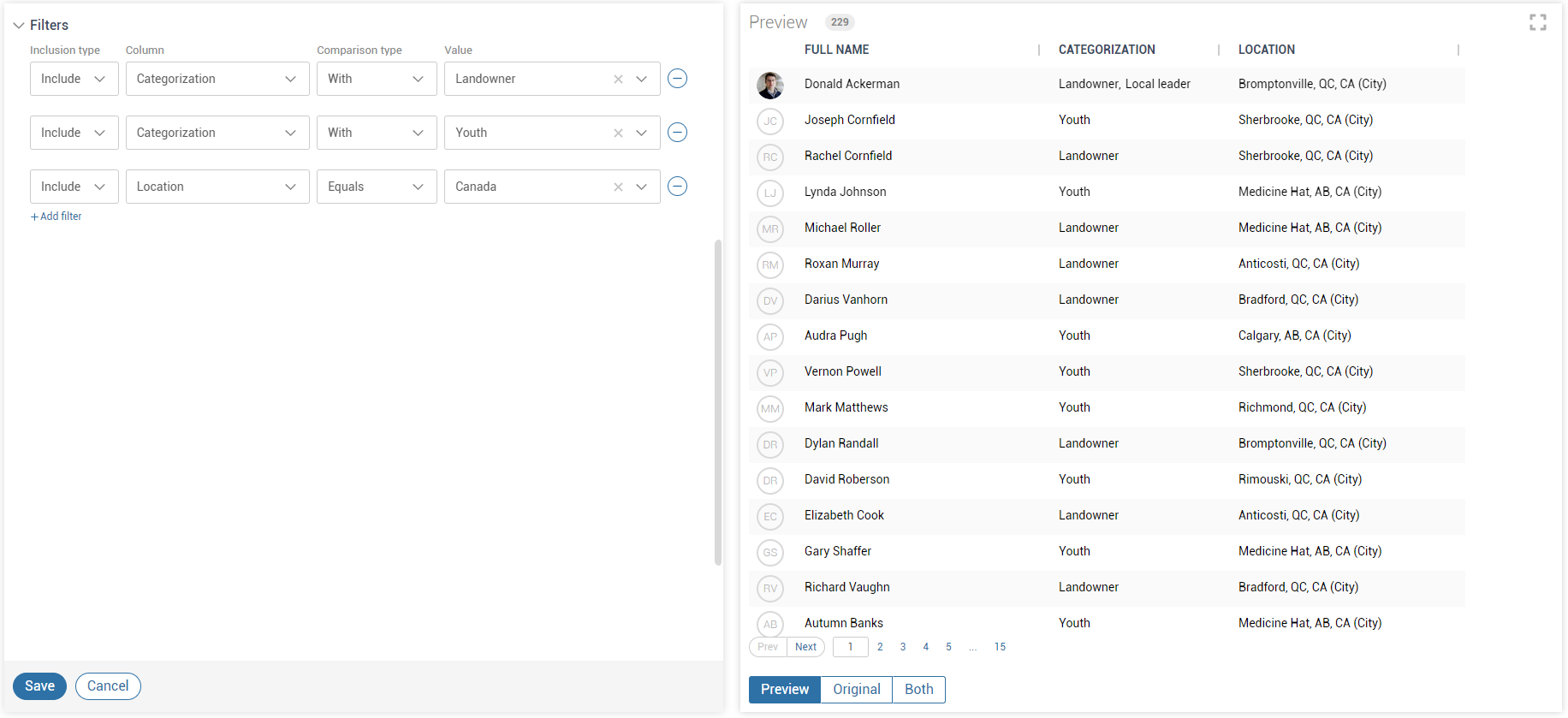Image resolution: width=1568 pixels, height=718 pixels.
Task: Click Lynda Johnson's LJ avatar
Action: click(770, 193)
